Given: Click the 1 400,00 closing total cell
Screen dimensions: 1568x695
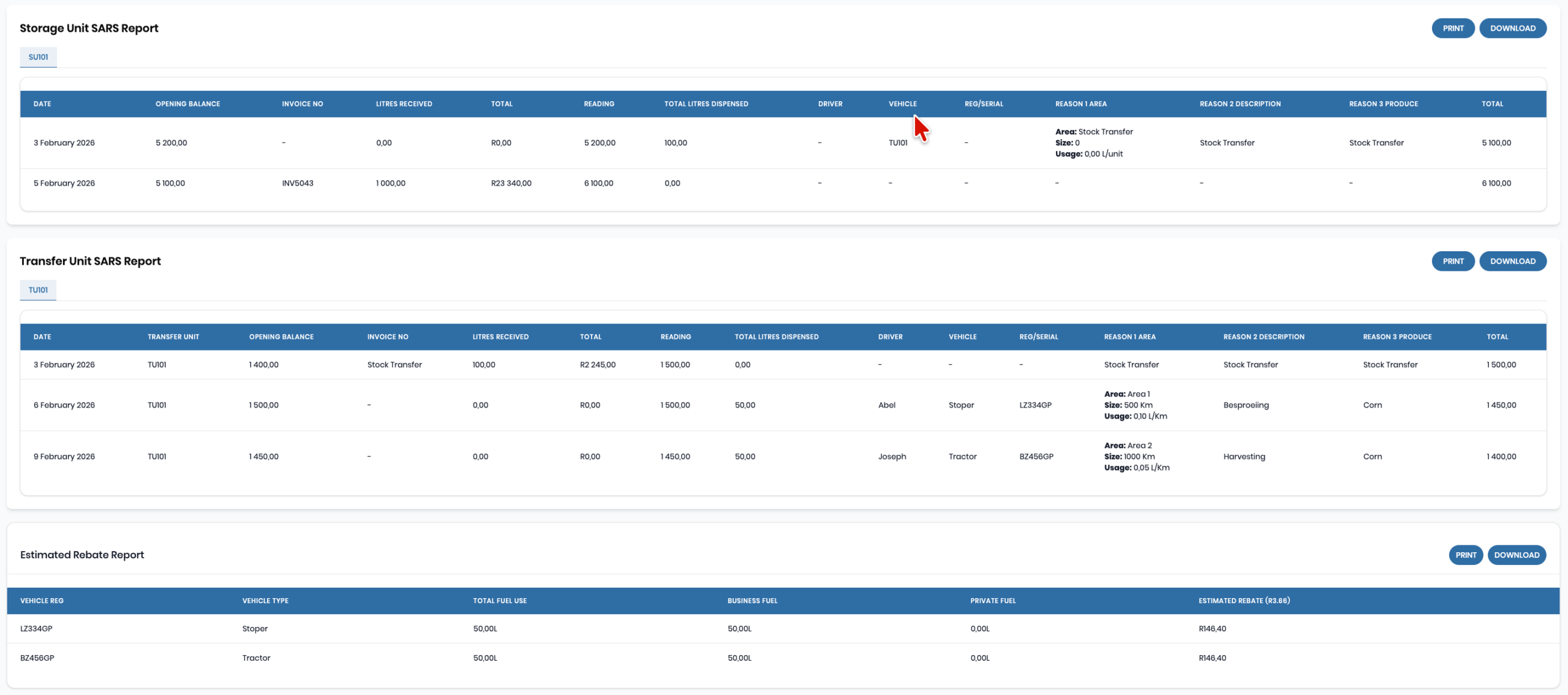Looking at the screenshot, I should (1501, 457).
